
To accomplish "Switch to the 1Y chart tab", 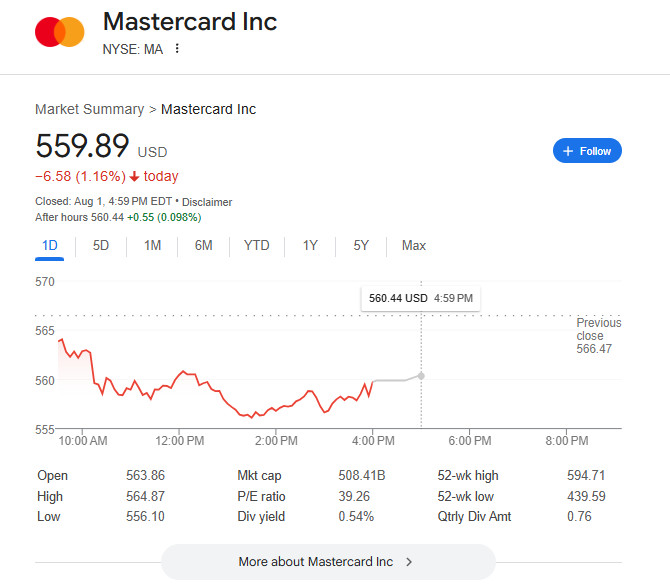I will [310, 245].
